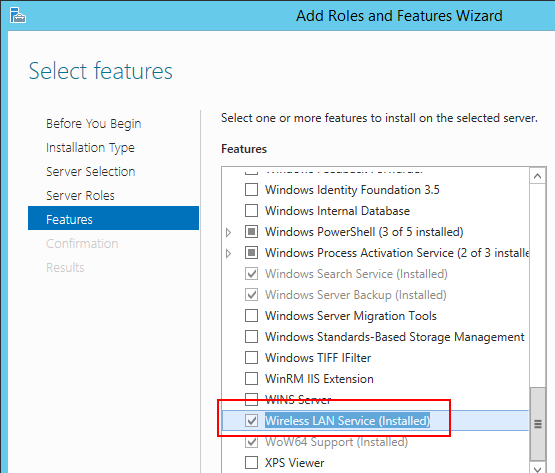555x473 pixels.
Task: Expand the Windows PowerShell feature node
Action: point(229,232)
